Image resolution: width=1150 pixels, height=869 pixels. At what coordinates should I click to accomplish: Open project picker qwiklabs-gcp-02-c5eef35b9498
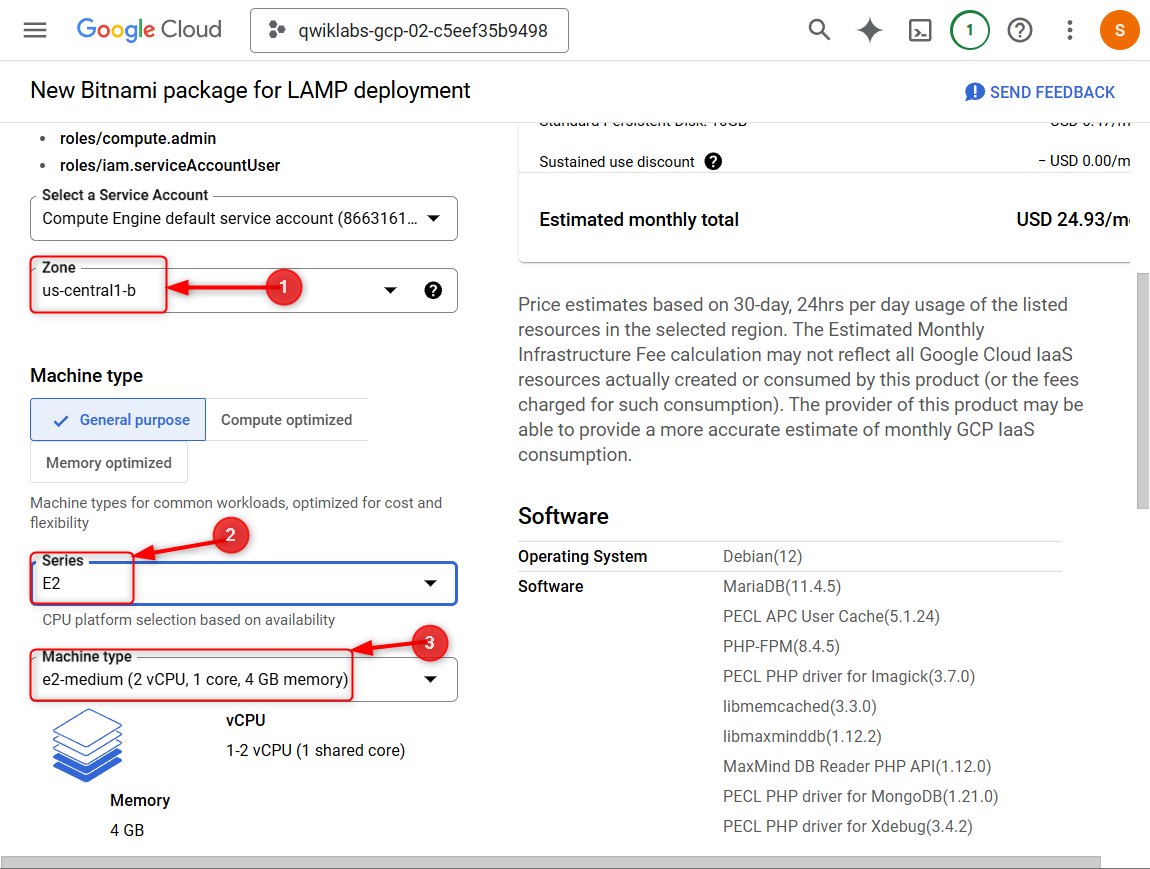pyautogui.click(x=409, y=31)
